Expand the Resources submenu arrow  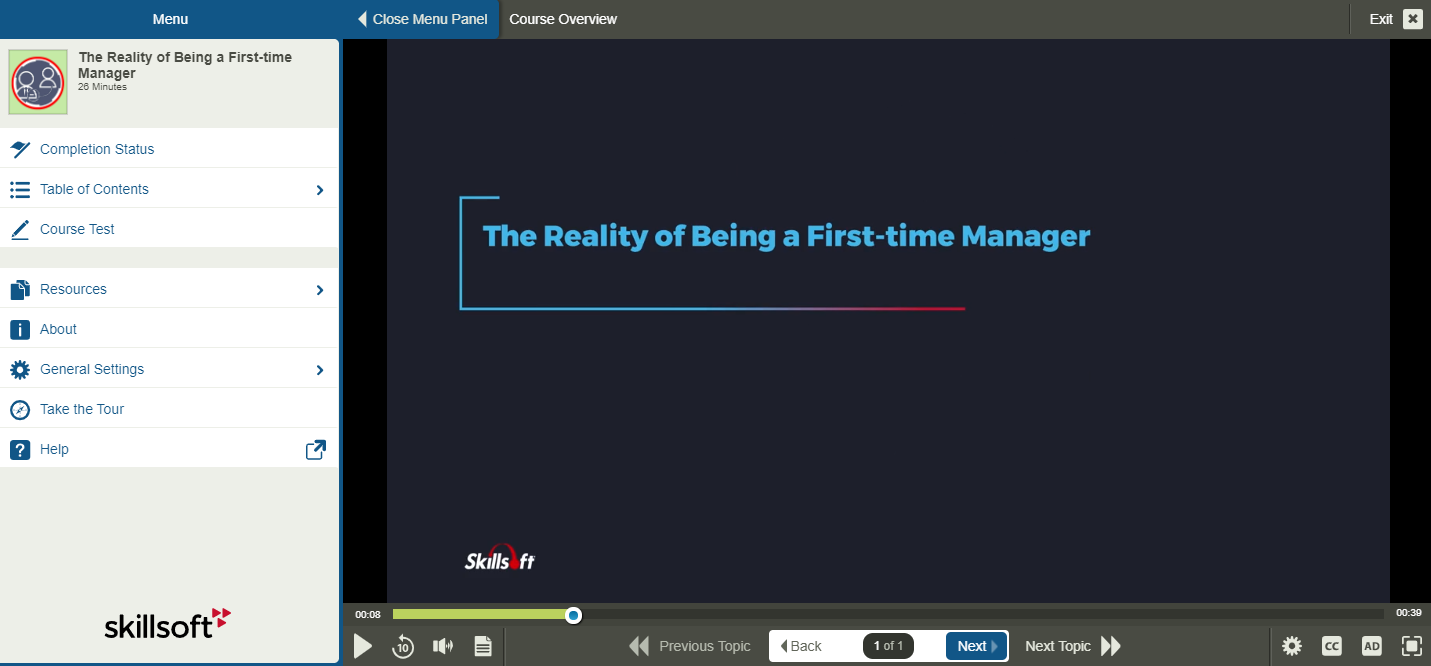tap(320, 289)
